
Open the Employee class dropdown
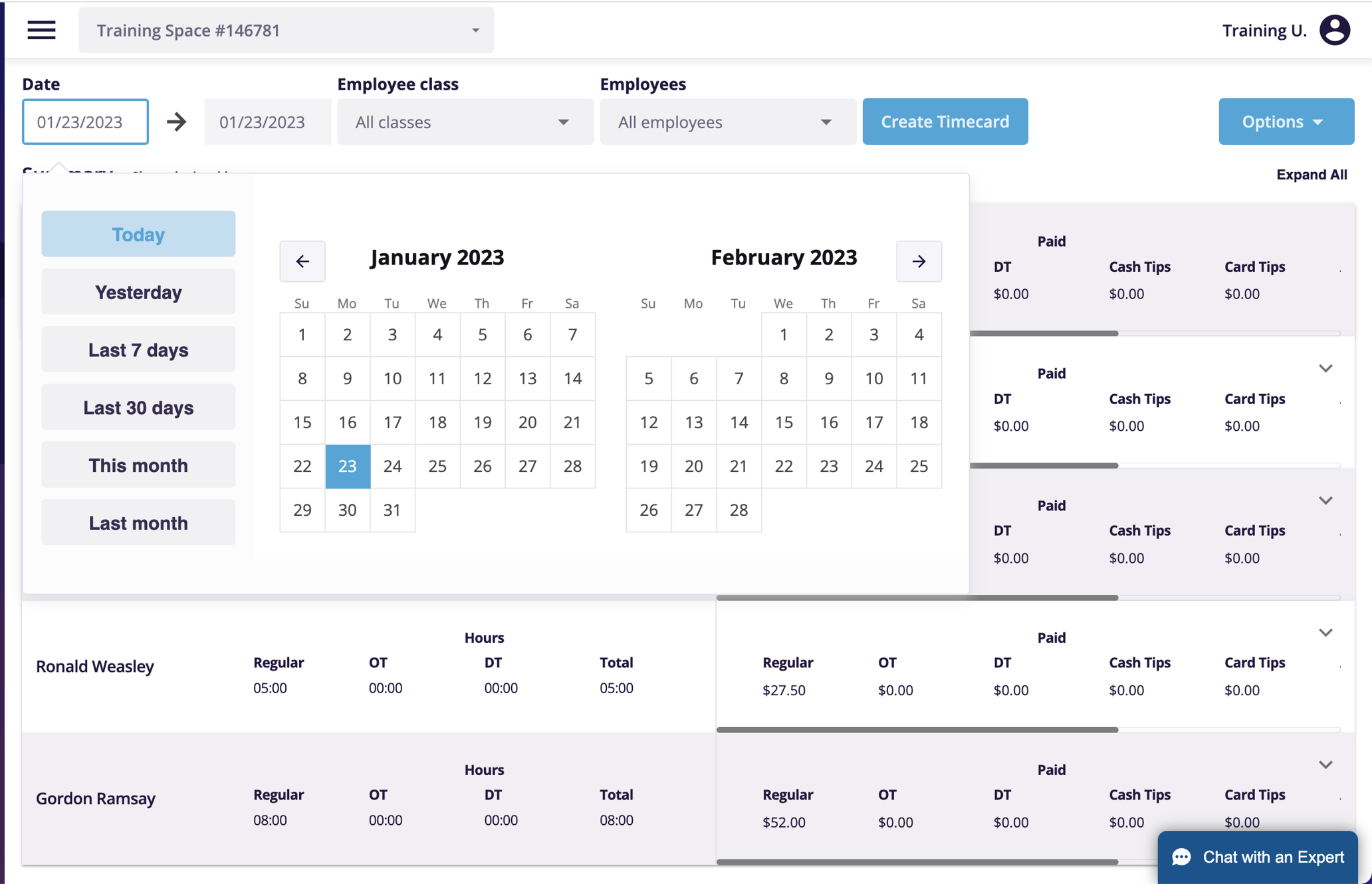(465, 122)
